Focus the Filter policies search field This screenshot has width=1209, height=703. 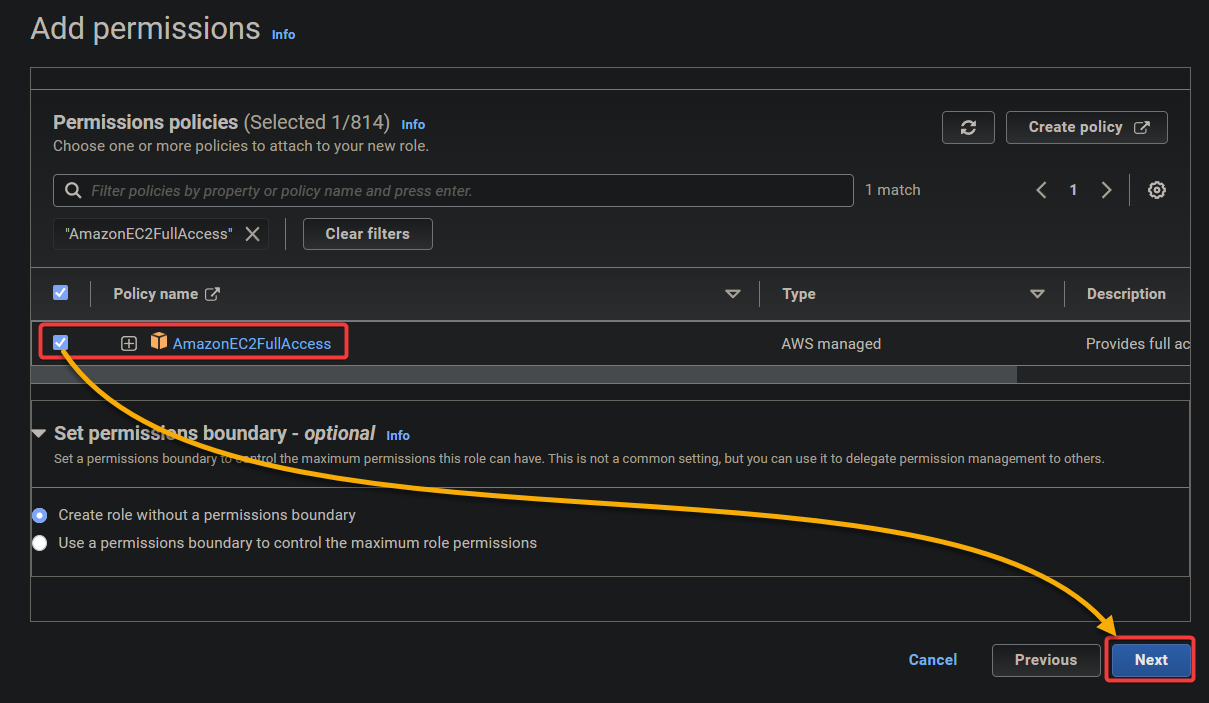click(453, 190)
